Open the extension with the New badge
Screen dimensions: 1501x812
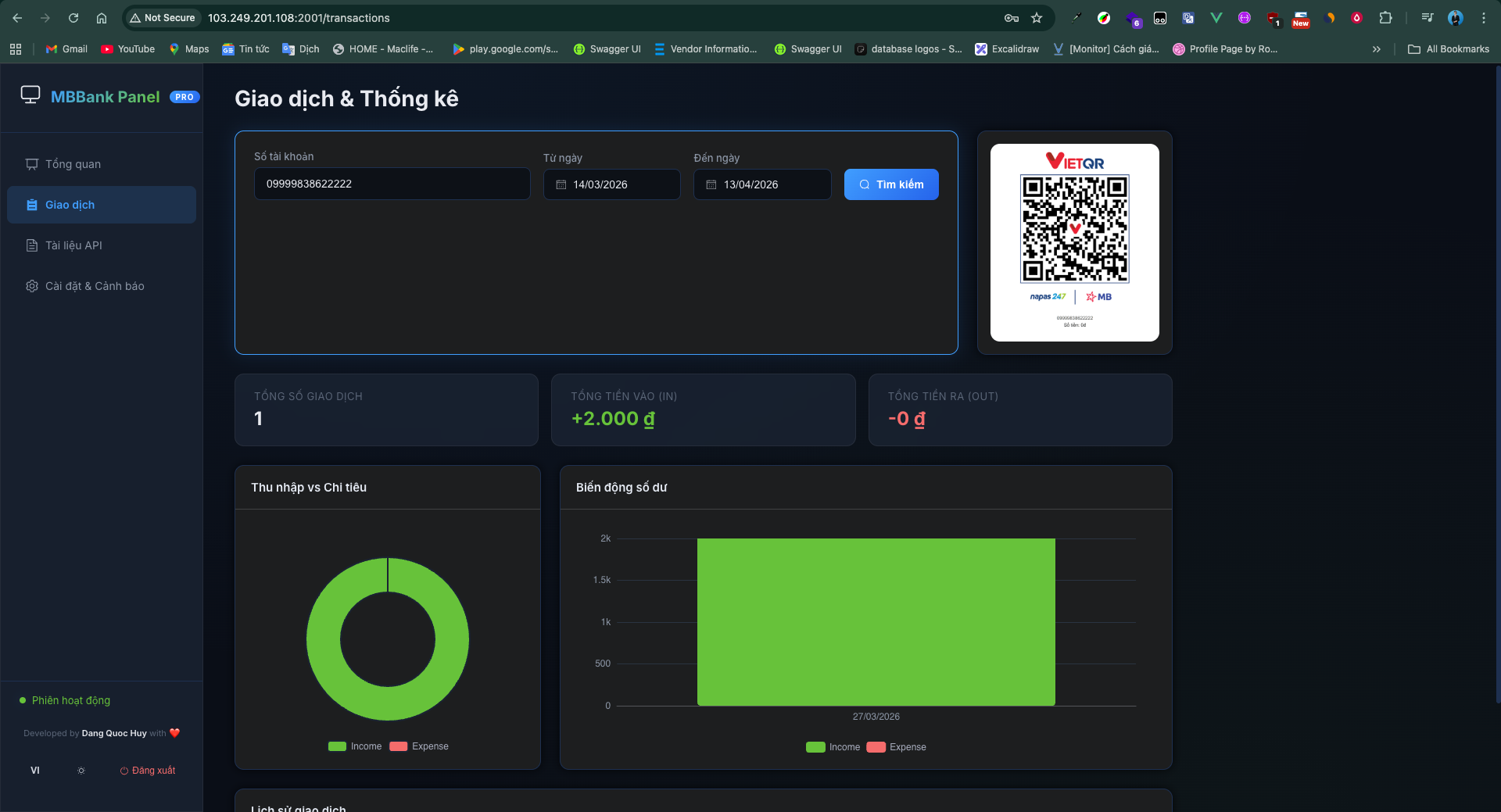click(1301, 19)
